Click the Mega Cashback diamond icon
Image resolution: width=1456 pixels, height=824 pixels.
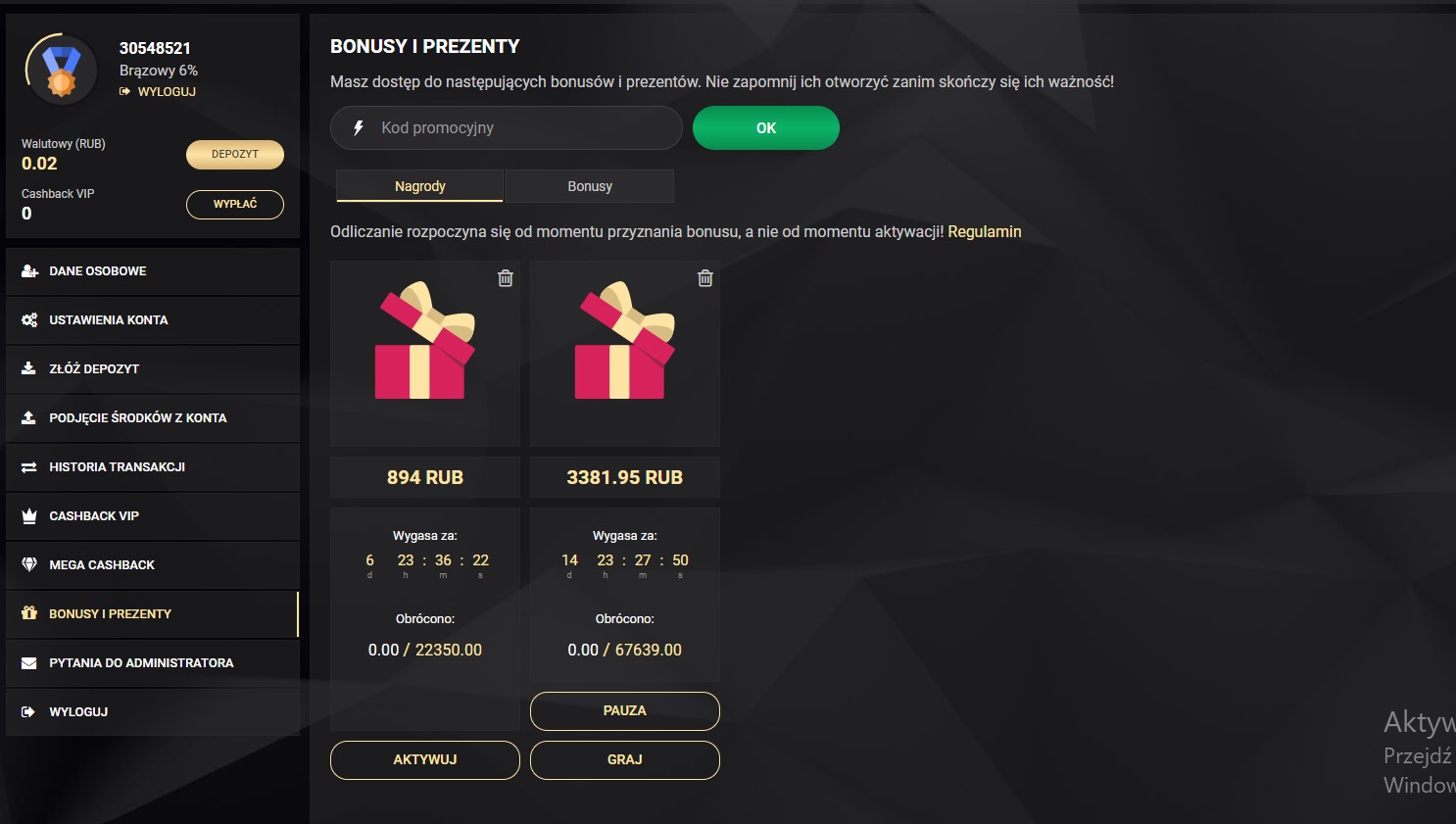tap(29, 565)
